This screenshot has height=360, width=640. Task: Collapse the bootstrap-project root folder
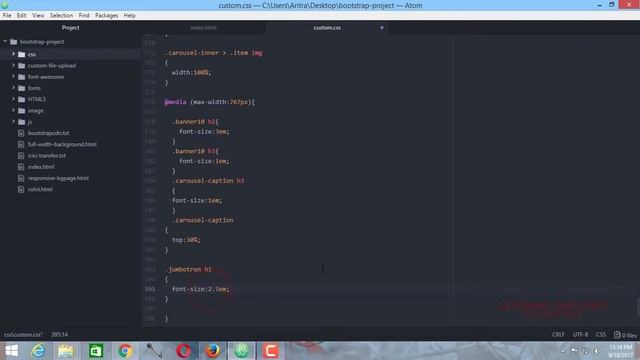tap(5, 42)
